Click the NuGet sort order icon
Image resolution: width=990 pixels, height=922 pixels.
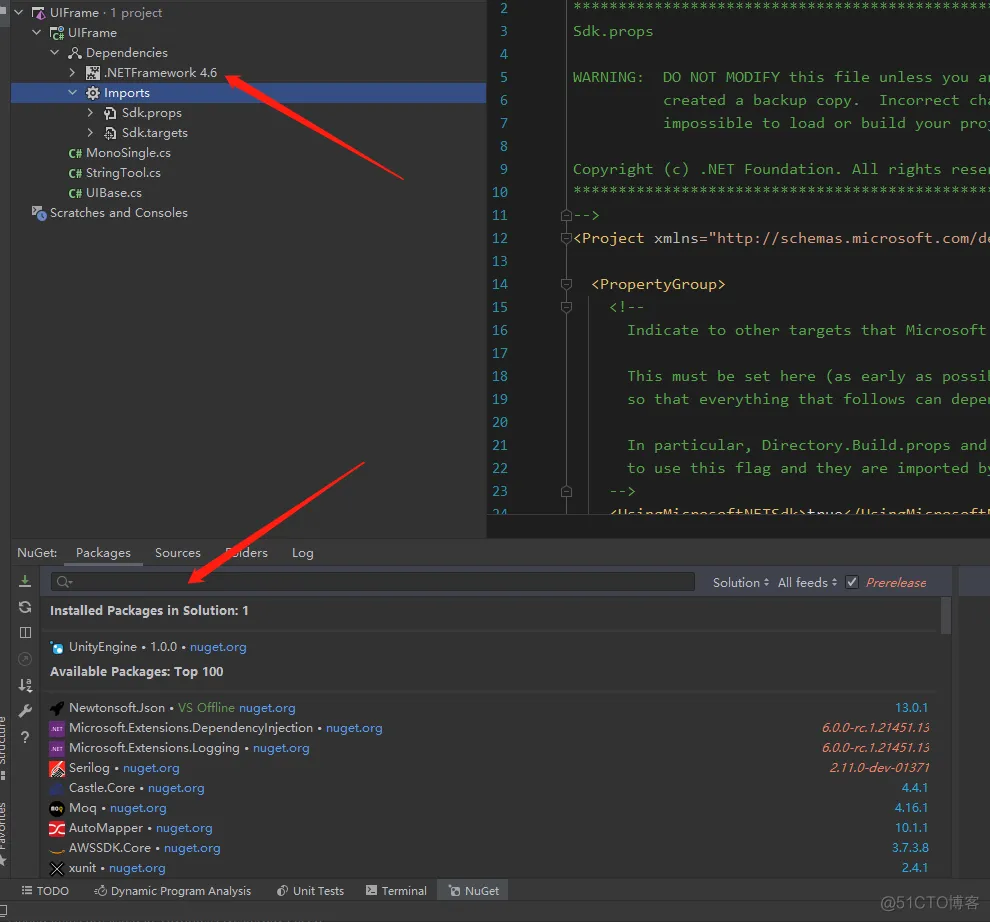[25, 685]
